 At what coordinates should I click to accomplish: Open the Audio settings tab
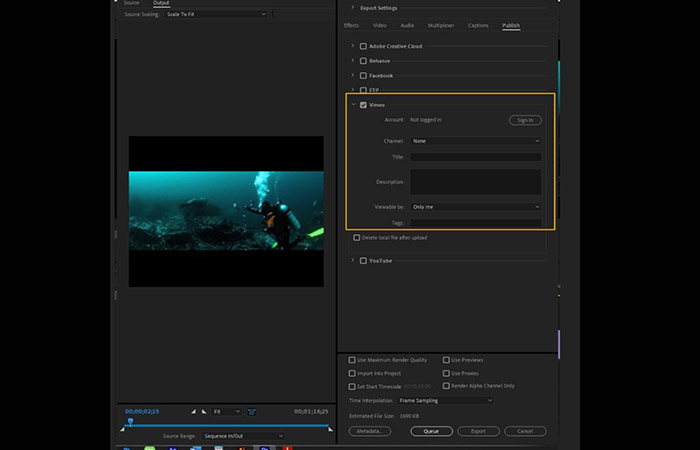pos(407,25)
